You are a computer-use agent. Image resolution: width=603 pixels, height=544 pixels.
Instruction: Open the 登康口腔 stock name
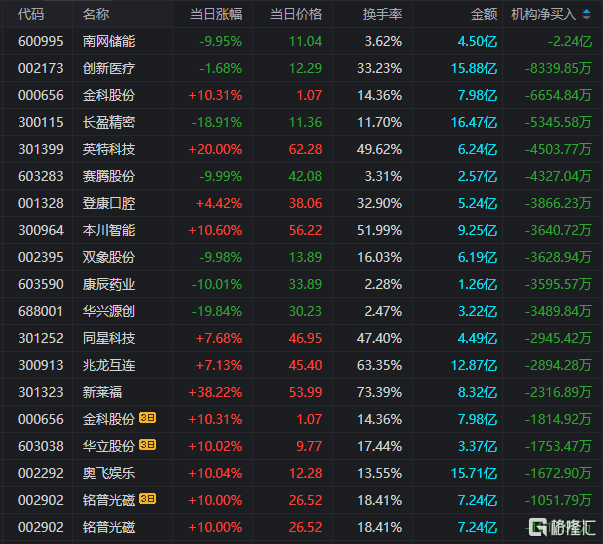click(109, 203)
